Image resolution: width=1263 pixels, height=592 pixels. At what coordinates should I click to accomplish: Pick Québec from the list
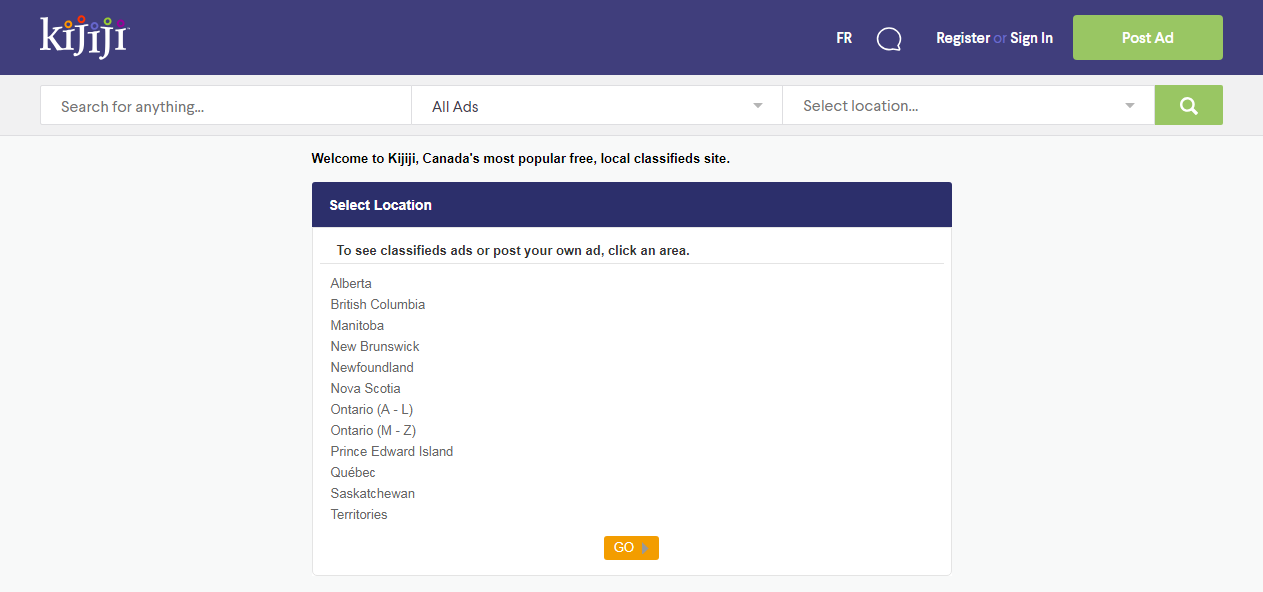(353, 472)
